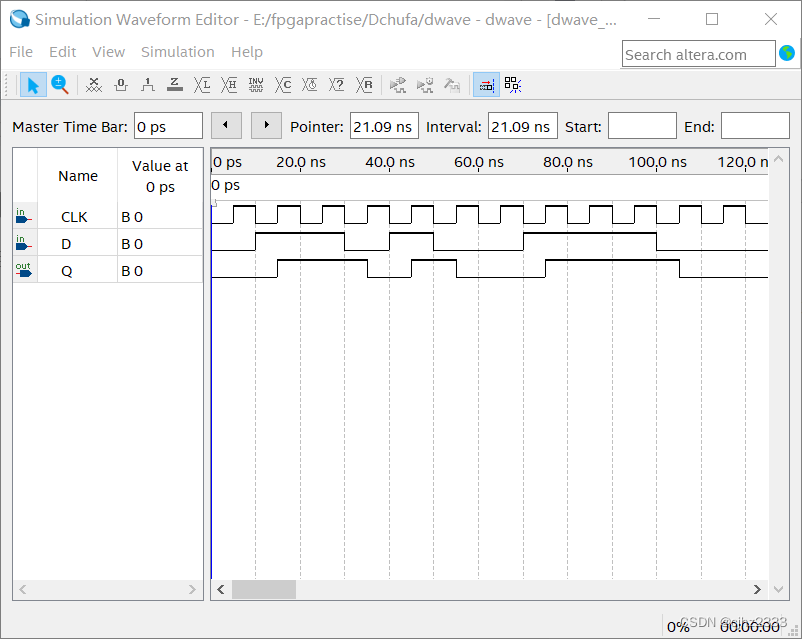Activate the Zoom tool magnifier
This screenshot has width=802, height=639.
click(x=60, y=85)
